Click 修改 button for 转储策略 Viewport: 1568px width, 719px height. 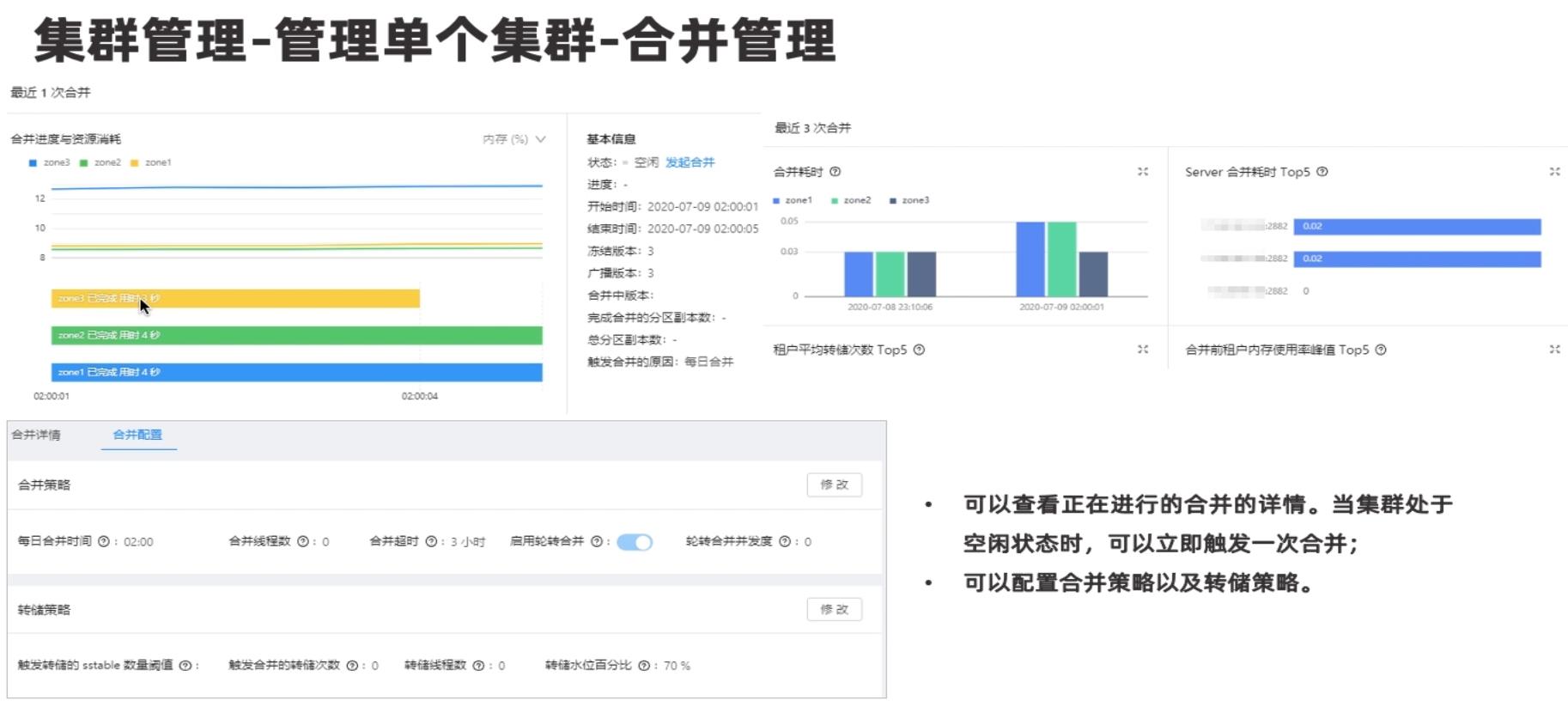click(834, 609)
